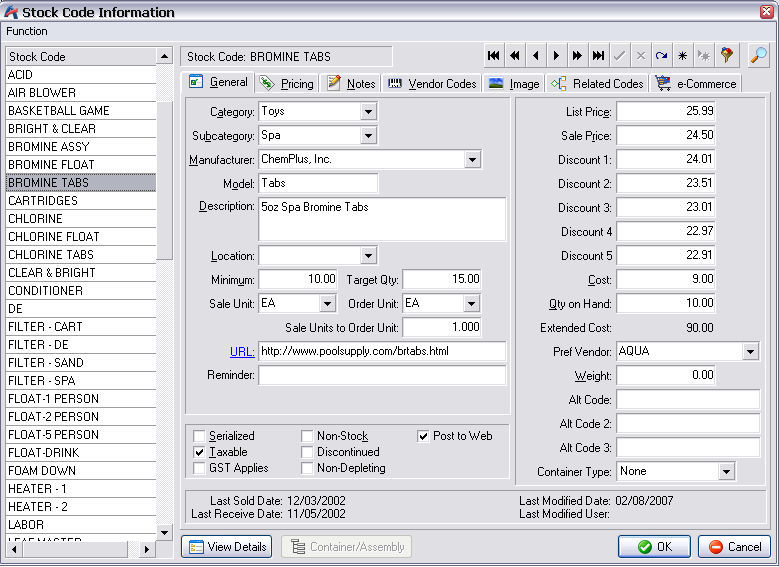779x567 pixels.
Task: Switch to the Pricing tab
Action: point(288,83)
